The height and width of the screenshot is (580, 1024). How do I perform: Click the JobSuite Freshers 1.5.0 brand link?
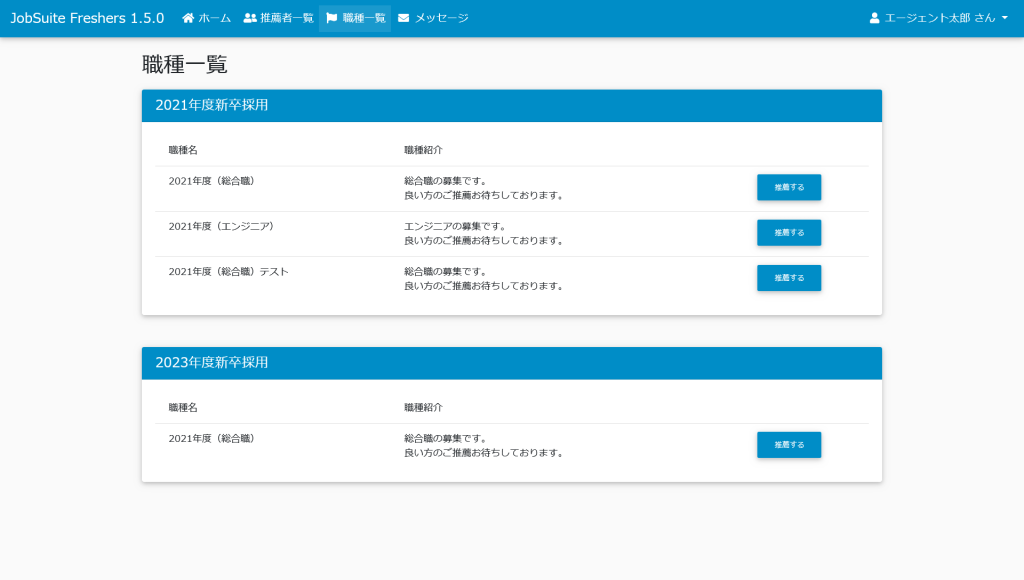[x=87, y=18]
